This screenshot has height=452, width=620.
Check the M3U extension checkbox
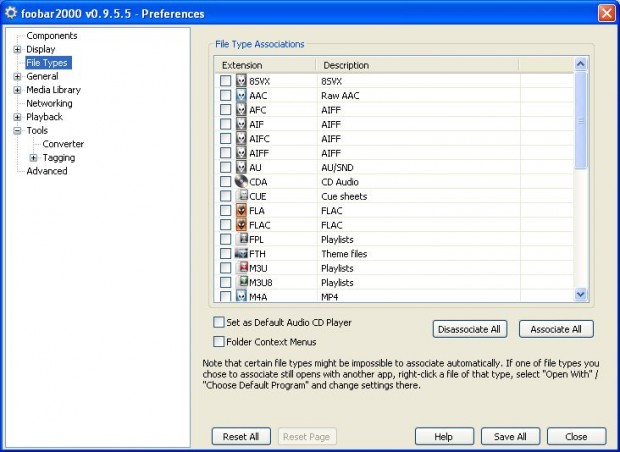(225, 268)
